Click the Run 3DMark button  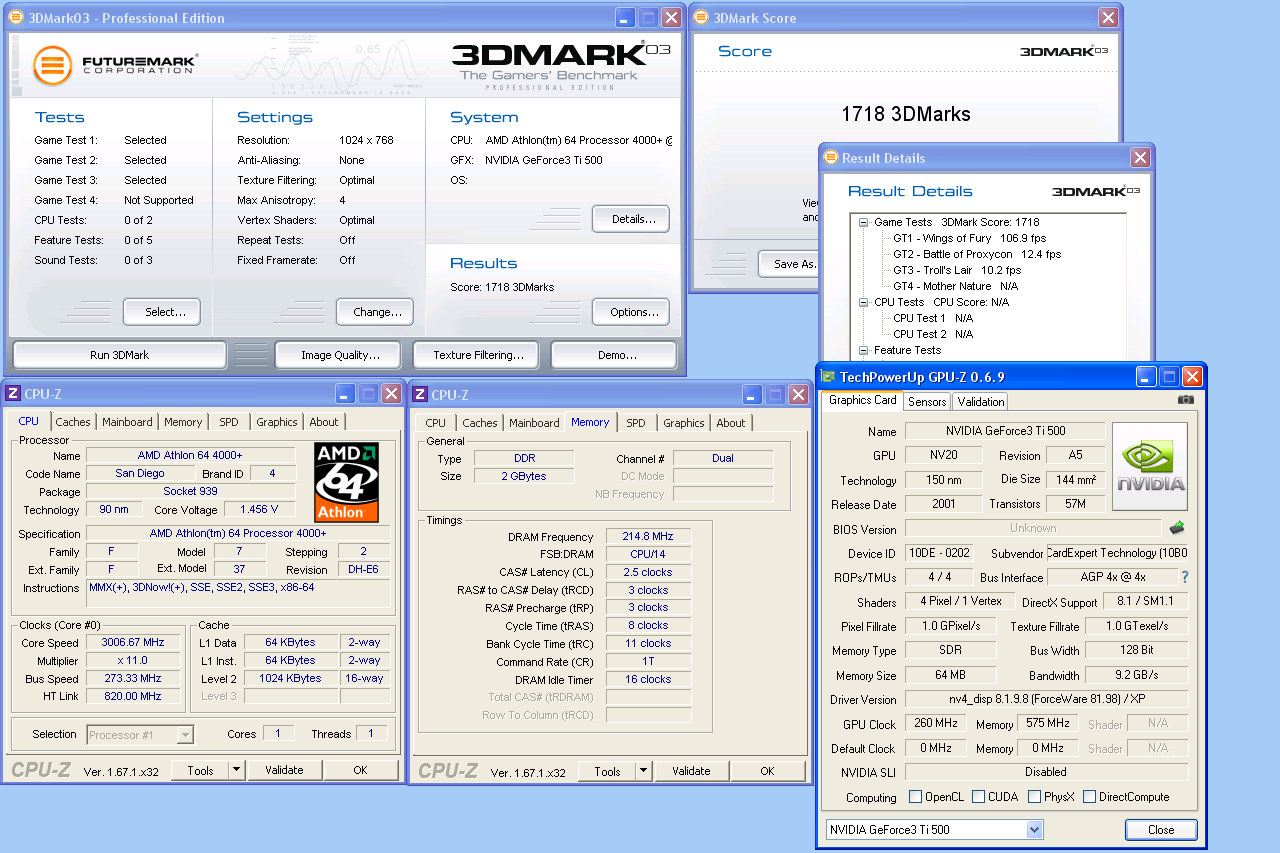(x=120, y=355)
